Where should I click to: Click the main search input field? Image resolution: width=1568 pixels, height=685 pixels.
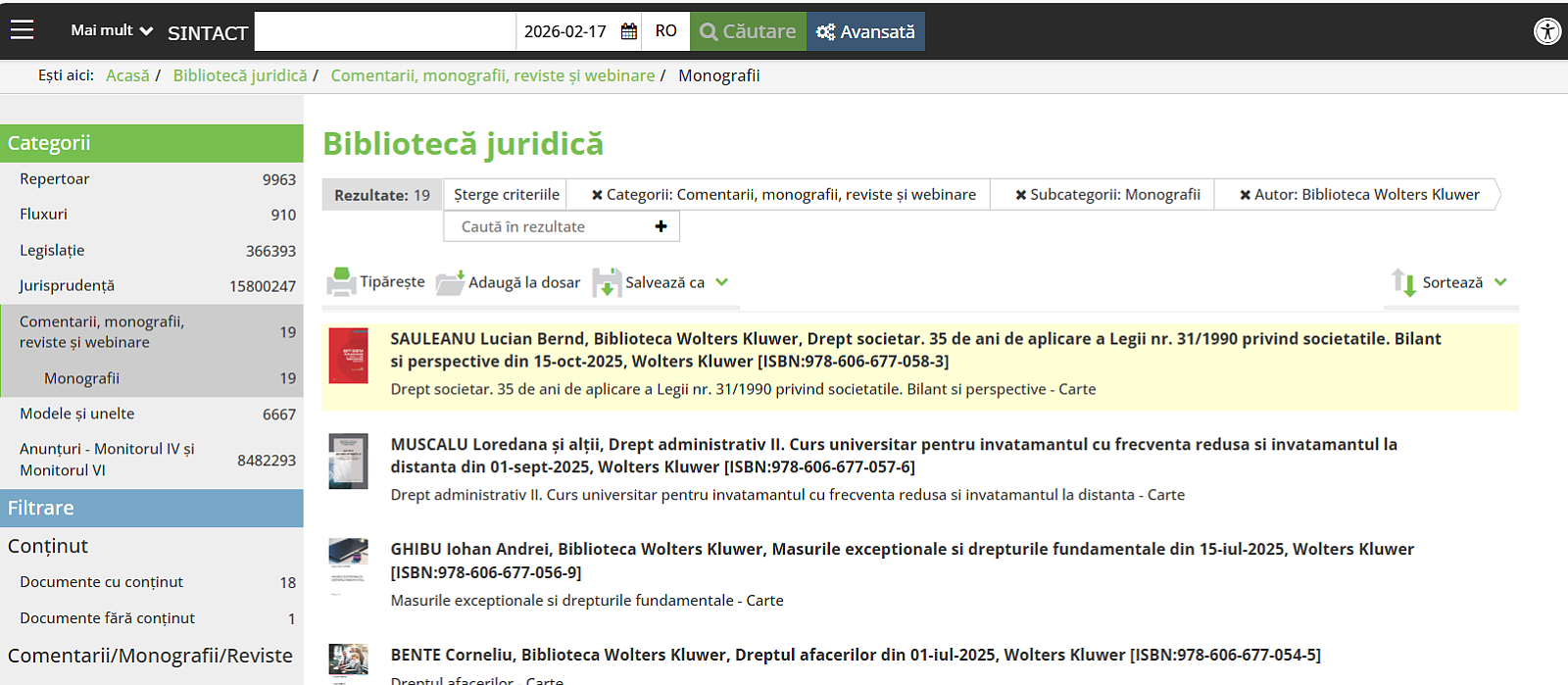(x=384, y=31)
